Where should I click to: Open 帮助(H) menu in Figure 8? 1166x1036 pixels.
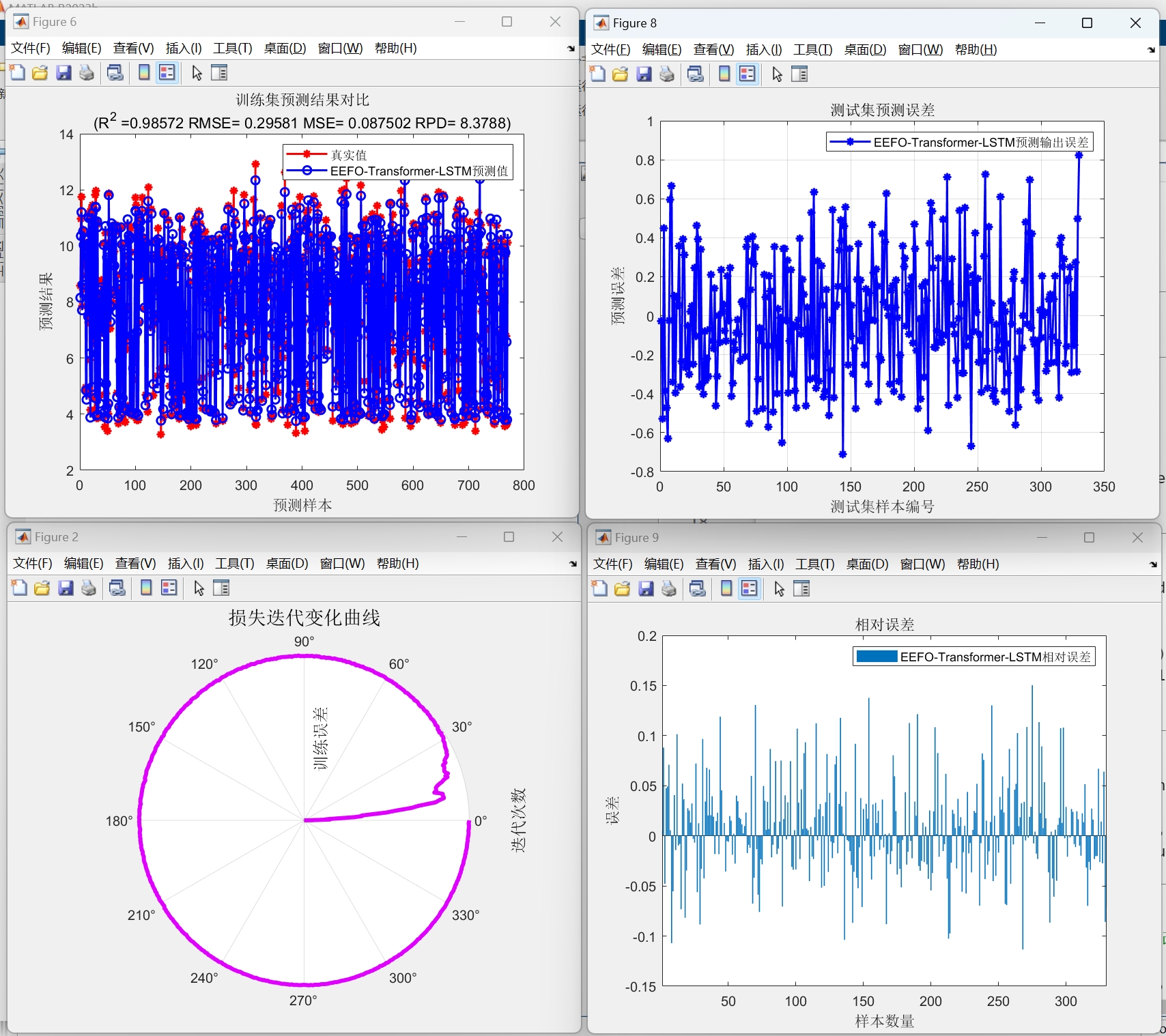976,50
